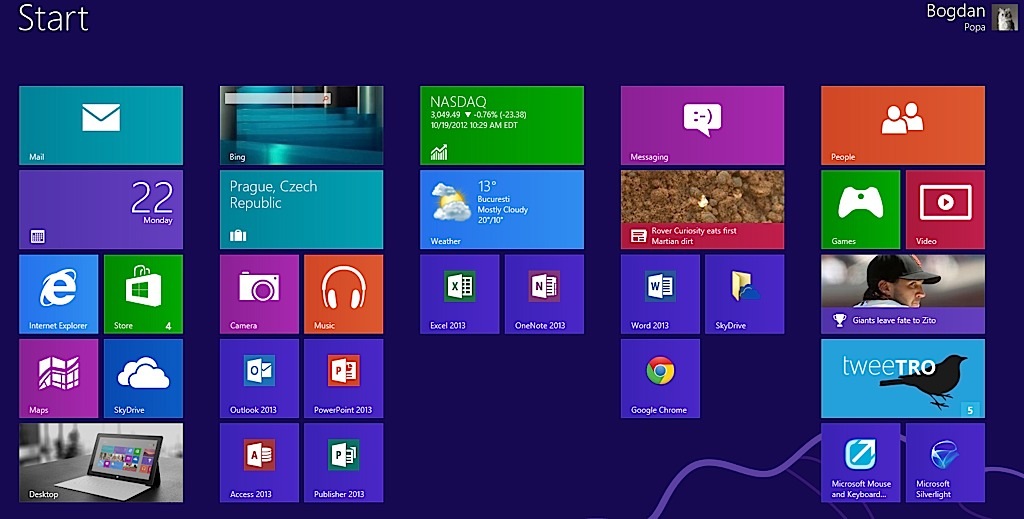Open the SkyDrive folder tile
Image resolution: width=1024 pixels, height=519 pixels.
coord(745,294)
